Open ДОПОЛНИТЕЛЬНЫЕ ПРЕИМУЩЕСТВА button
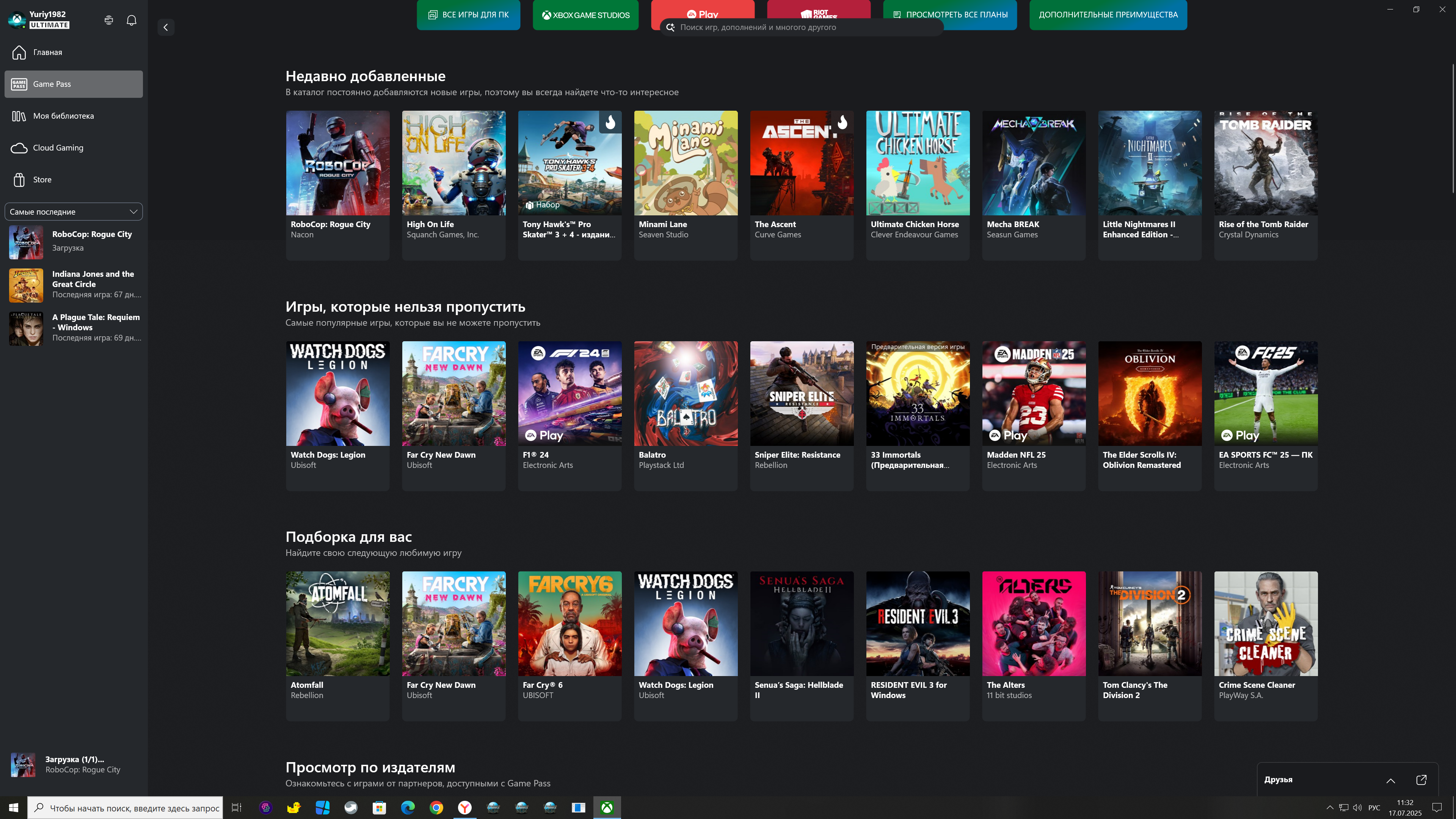 [1108, 15]
